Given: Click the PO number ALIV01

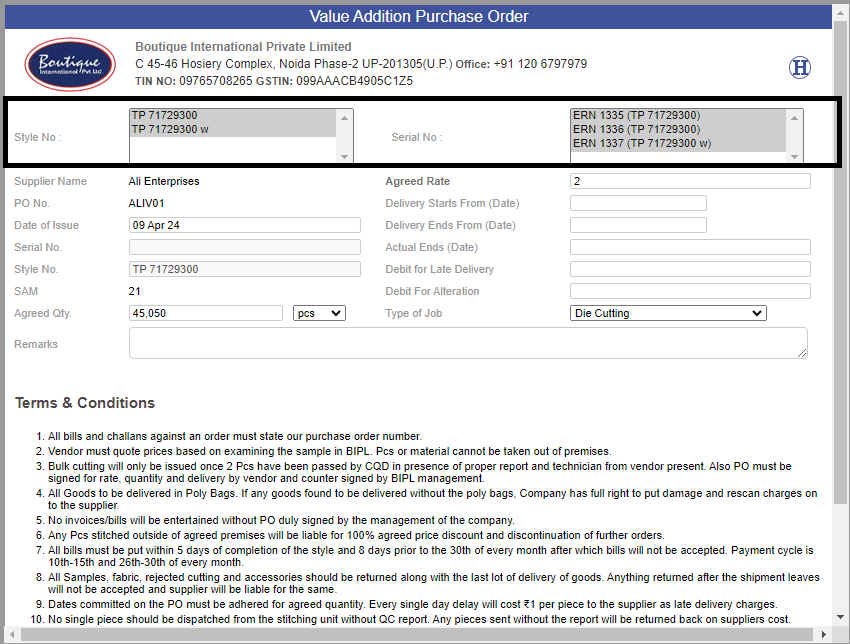Looking at the screenshot, I should coord(146,203).
